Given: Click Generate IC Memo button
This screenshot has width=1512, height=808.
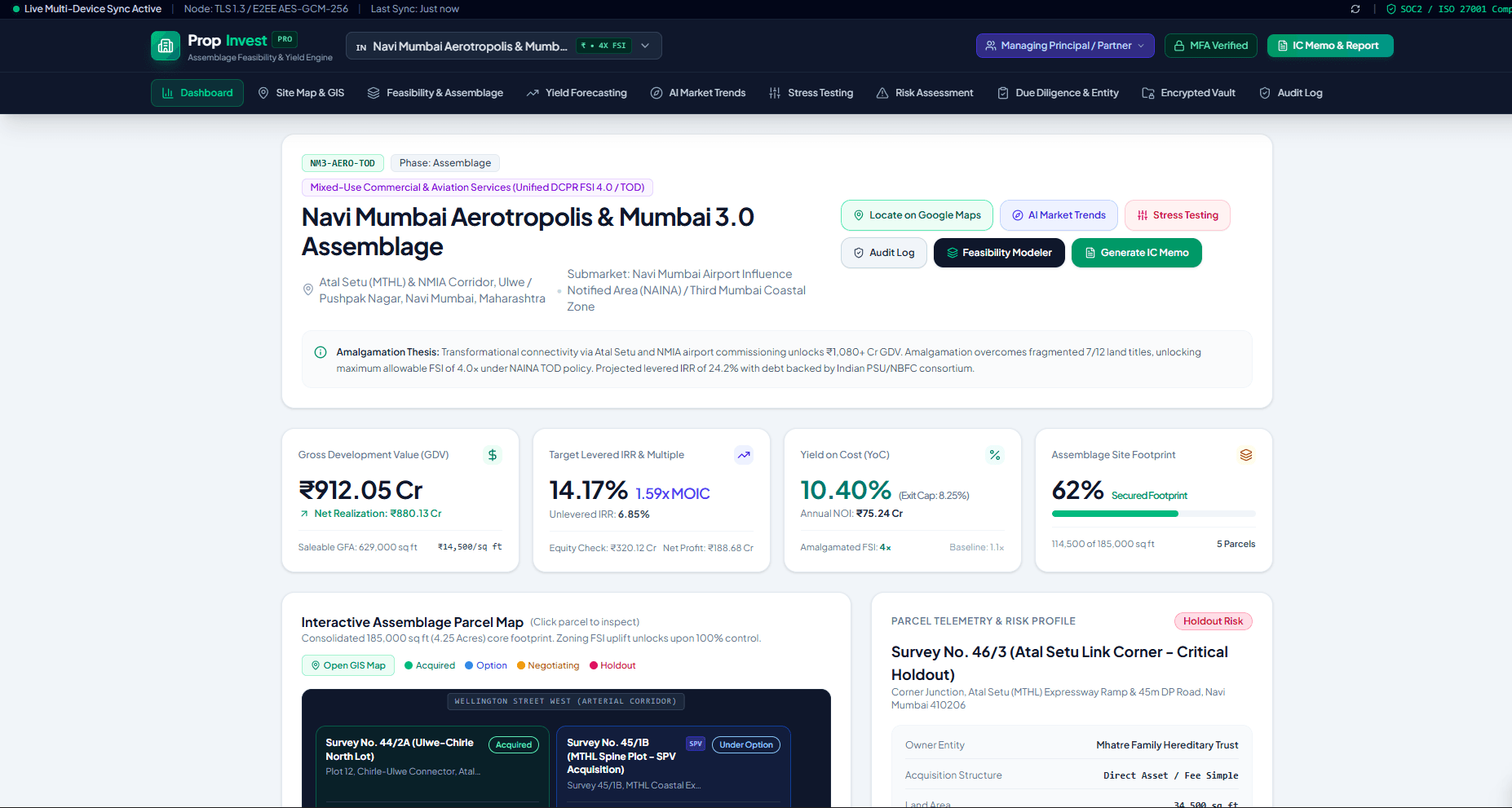Looking at the screenshot, I should tap(1137, 253).
